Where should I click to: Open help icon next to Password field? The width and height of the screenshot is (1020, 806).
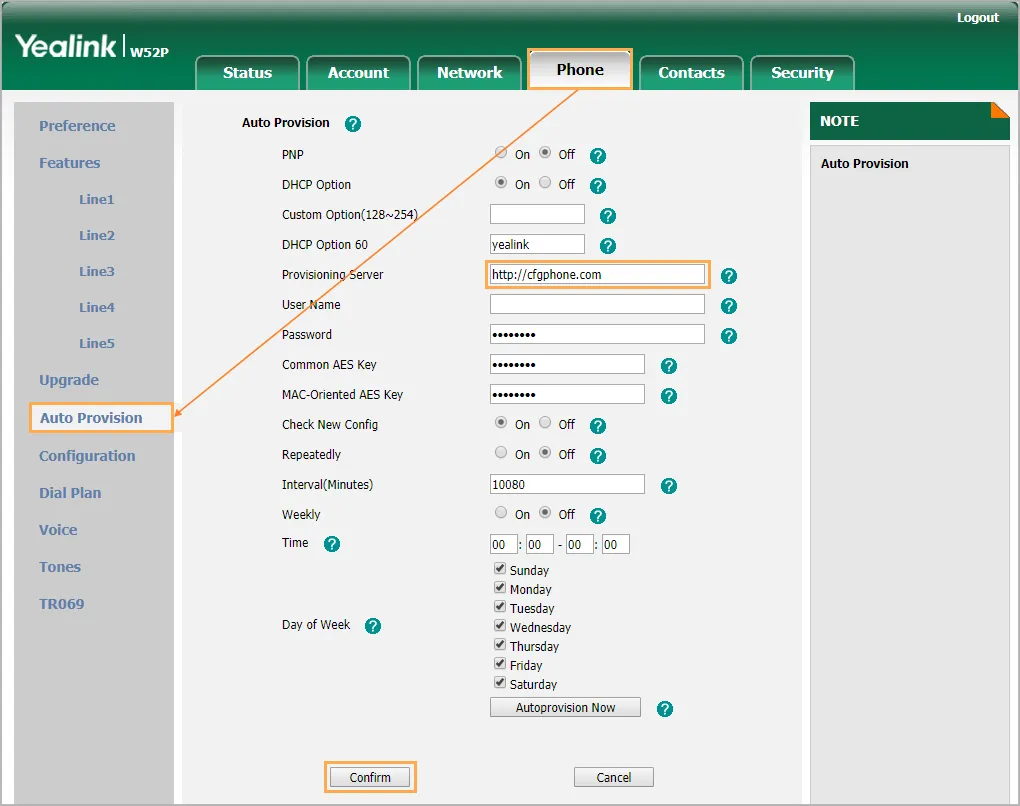(729, 336)
